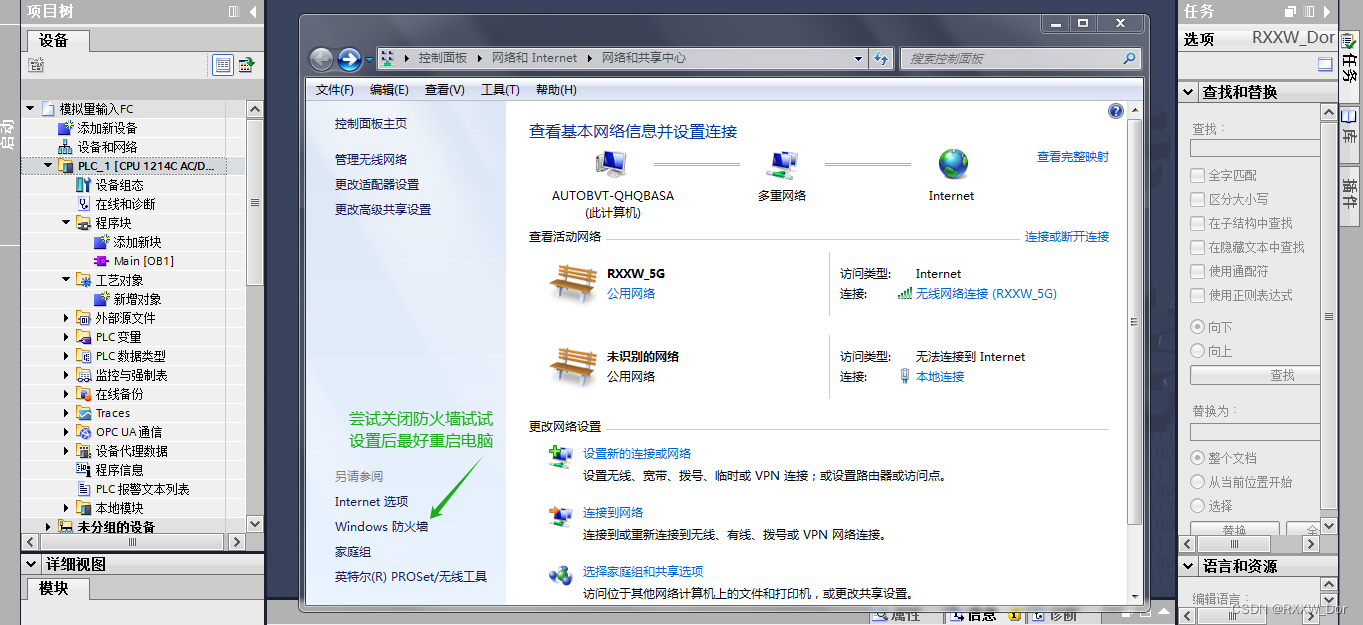
Task: Click the devices and networks icon in tree
Action: pos(66,147)
